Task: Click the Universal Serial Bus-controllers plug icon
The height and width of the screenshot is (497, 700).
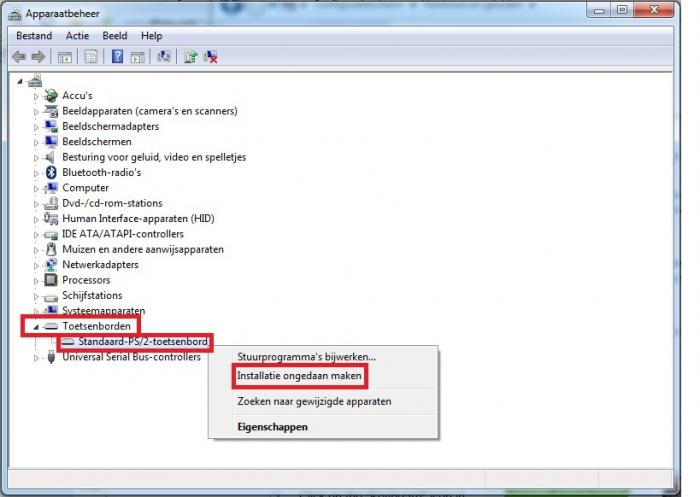Action: [51, 357]
